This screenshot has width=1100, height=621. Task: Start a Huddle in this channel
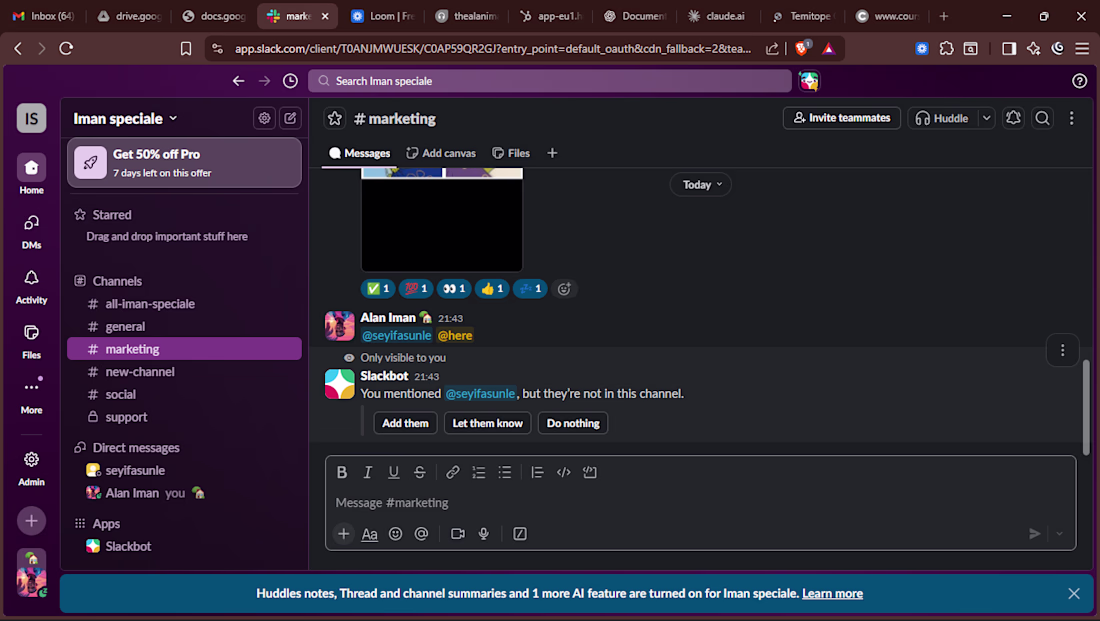pyautogui.click(x=942, y=118)
